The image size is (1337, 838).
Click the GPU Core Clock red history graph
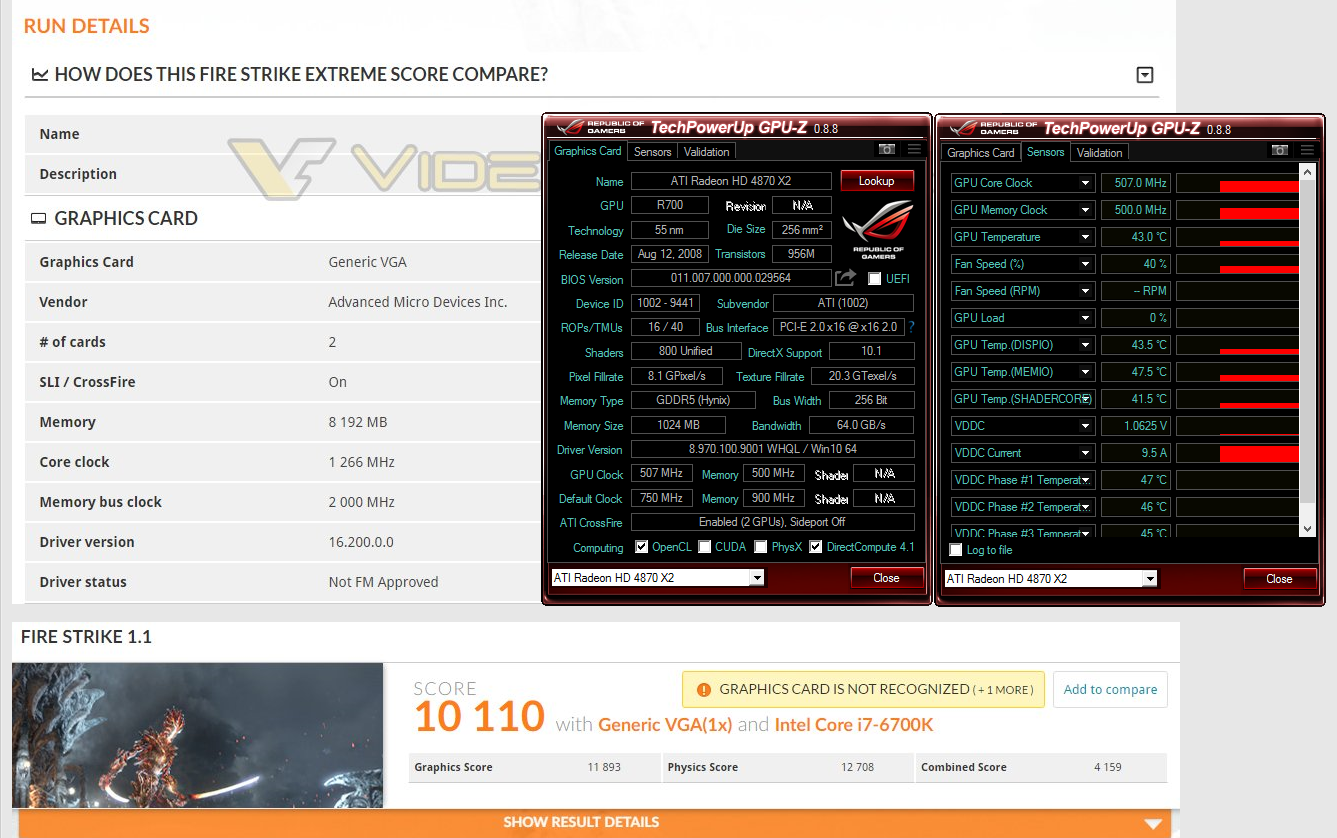click(1237, 183)
